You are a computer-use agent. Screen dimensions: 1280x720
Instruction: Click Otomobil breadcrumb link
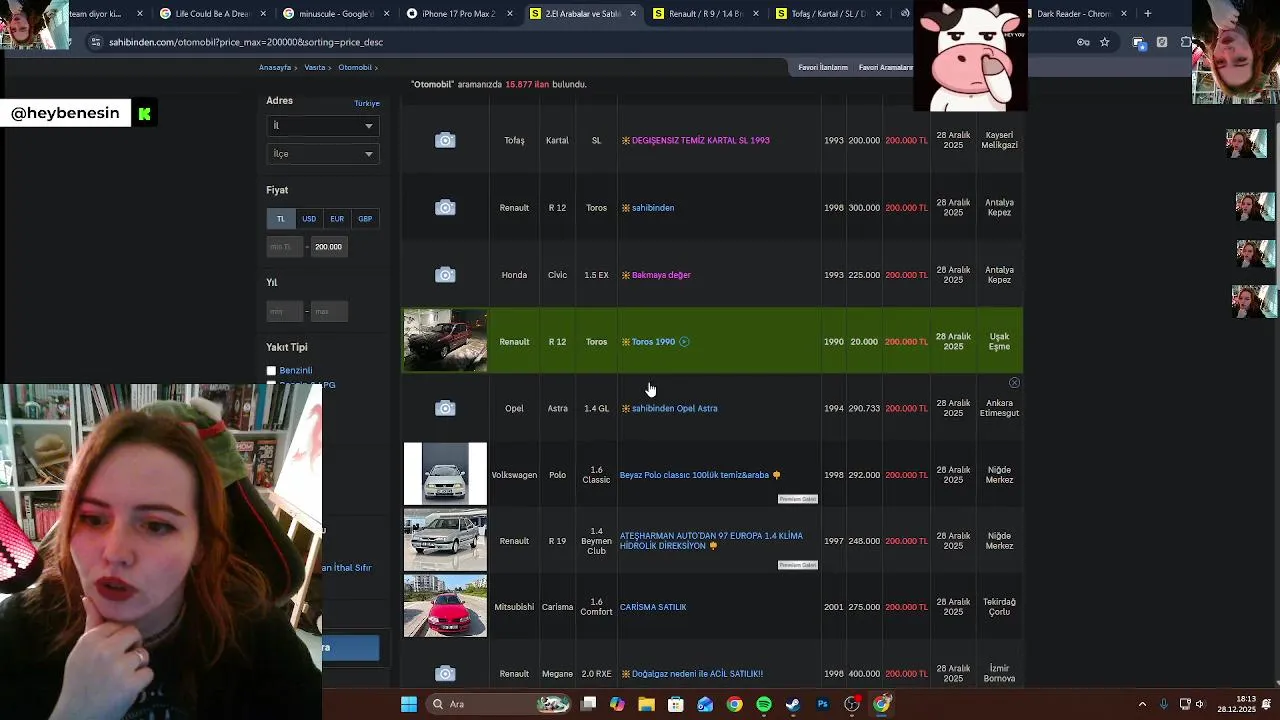pos(355,68)
